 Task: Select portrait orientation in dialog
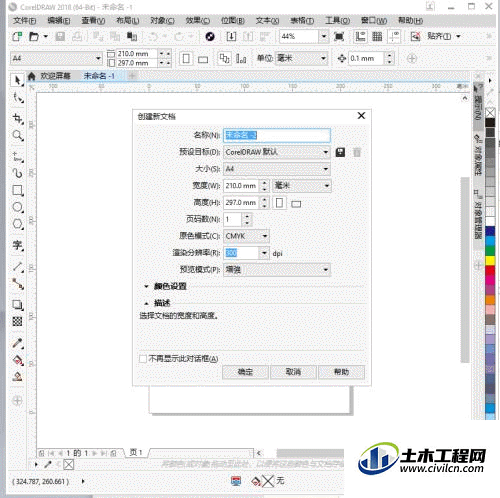point(279,203)
